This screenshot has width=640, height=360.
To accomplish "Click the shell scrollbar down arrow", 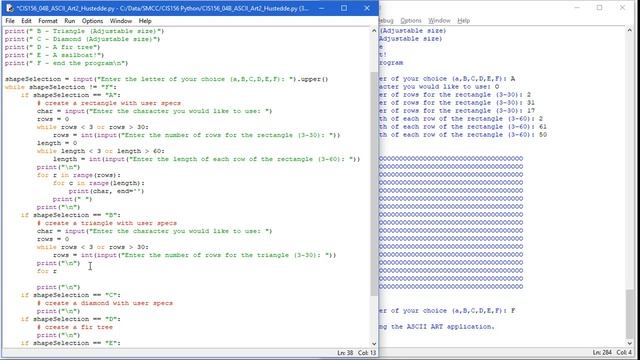I will tap(629, 344).
